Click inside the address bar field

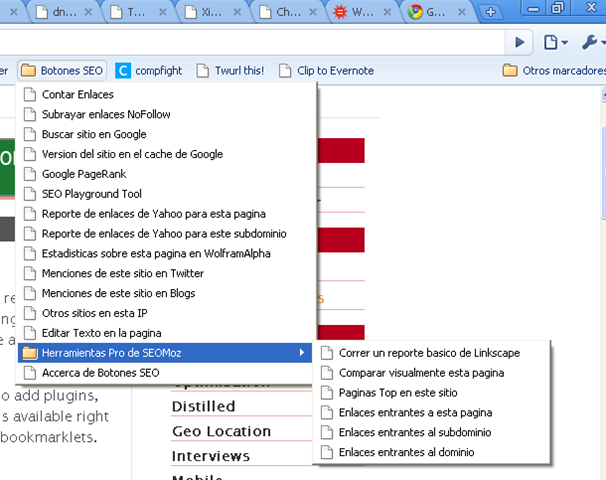251,42
